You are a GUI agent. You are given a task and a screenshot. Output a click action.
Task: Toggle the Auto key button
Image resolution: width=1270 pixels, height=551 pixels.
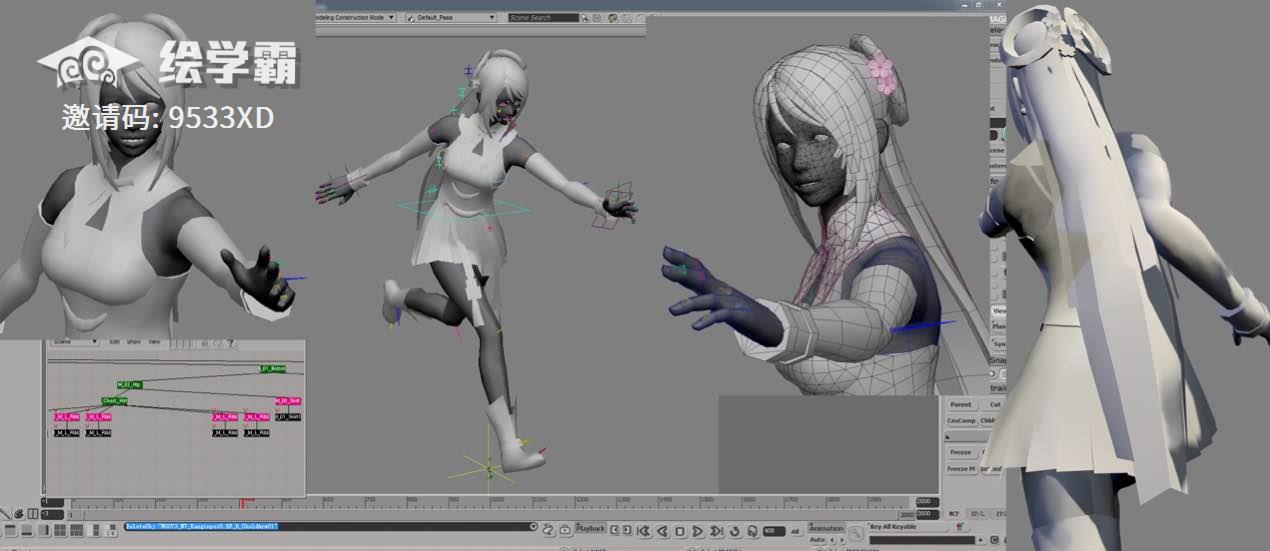(x=817, y=541)
